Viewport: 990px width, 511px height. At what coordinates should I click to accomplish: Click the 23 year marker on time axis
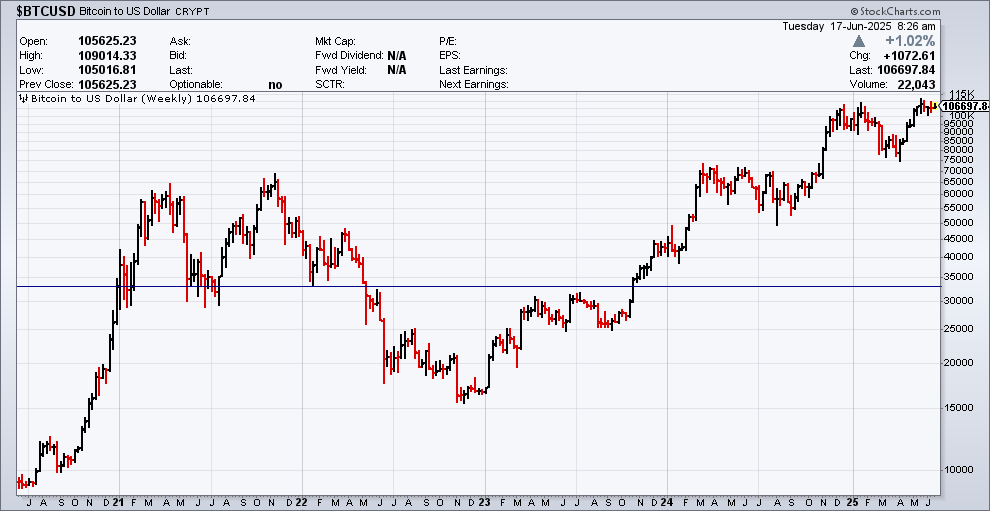click(485, 503)
